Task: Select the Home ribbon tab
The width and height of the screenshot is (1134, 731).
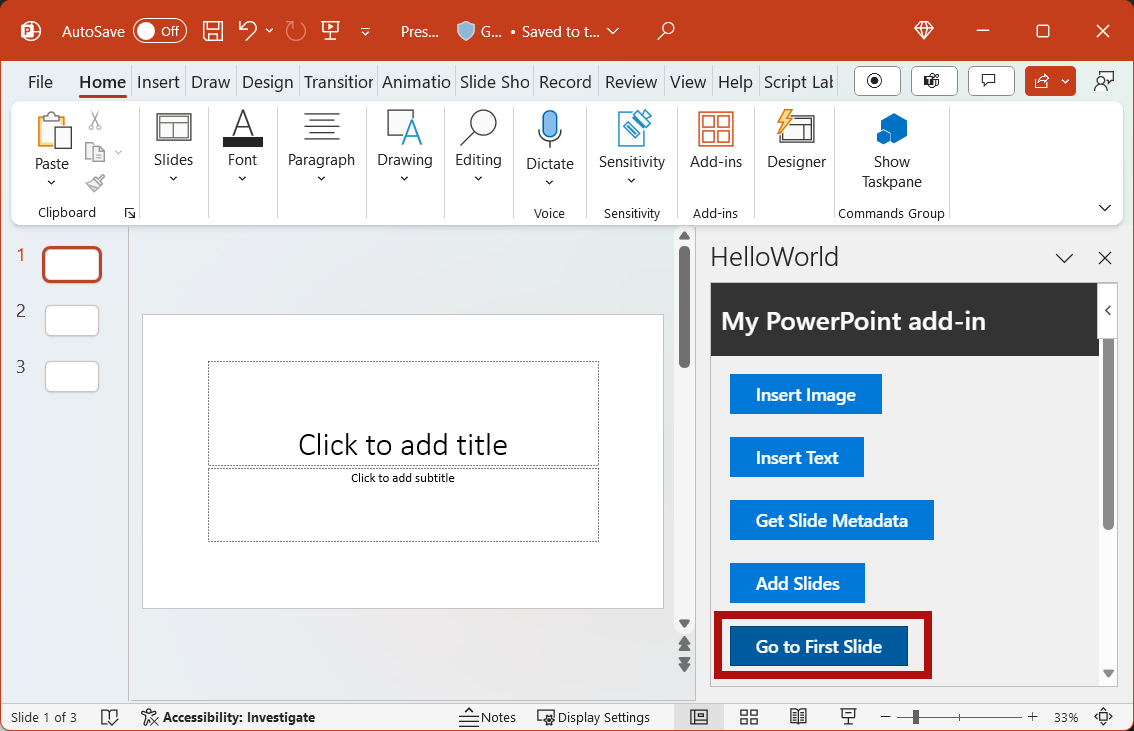Action: pyautogui.click(x=102, y=82)
